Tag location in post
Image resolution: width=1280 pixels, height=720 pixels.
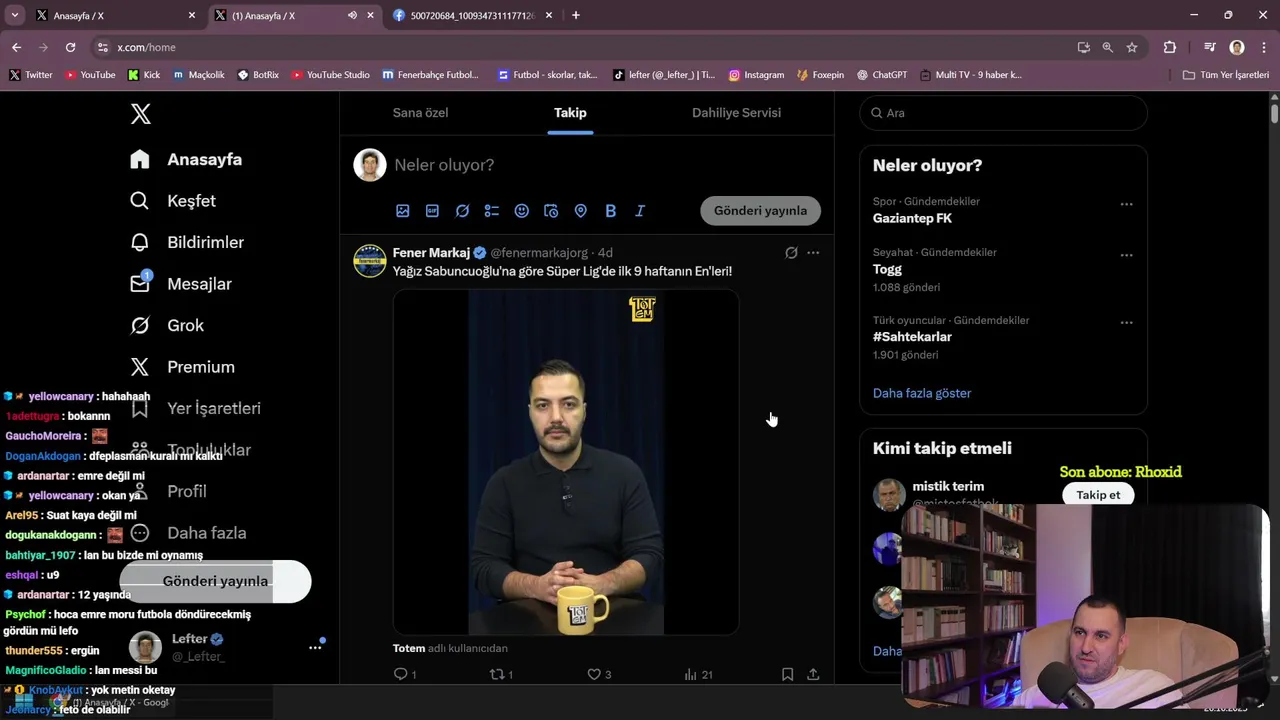click(580, 211)
